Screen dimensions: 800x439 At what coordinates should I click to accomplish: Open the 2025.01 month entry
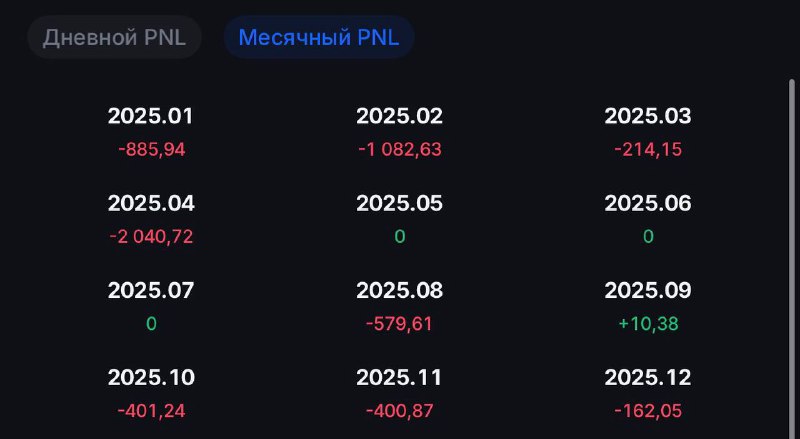pos(151,132)
